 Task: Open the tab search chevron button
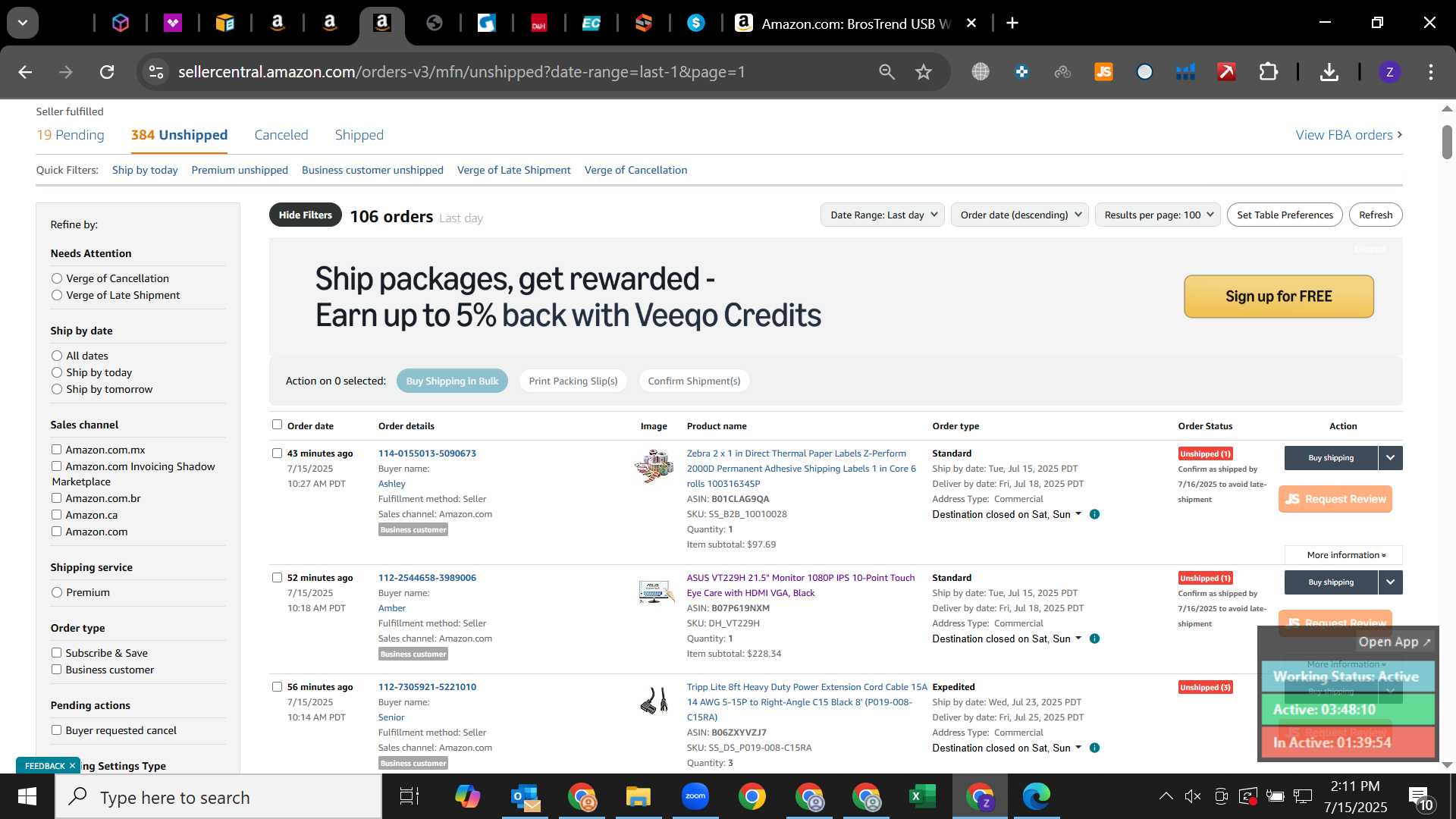tap(23, 23)
